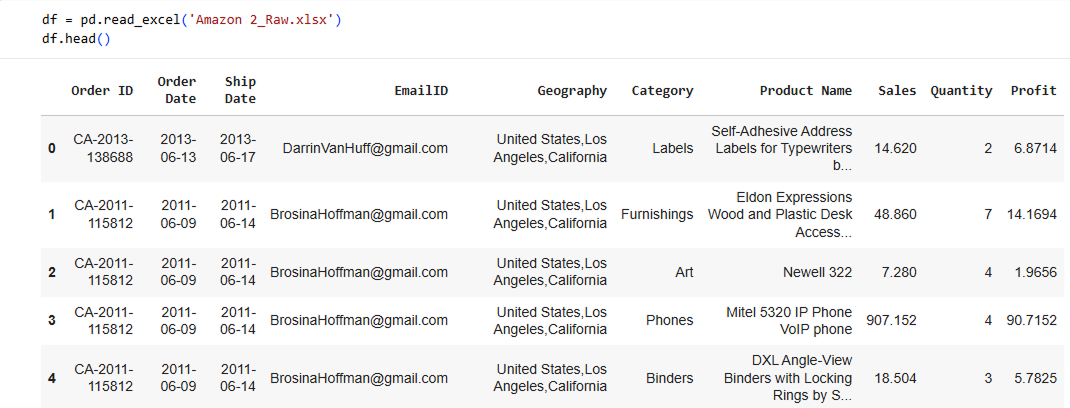
Task: Click the profit value 6.8714
Action: (1034, 148)
